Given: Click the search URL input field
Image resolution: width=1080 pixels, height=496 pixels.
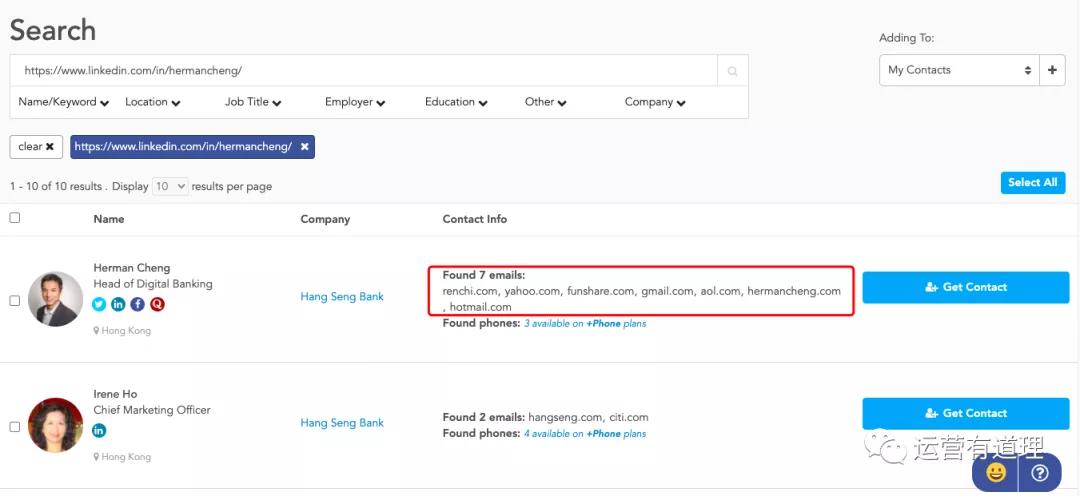Looking at the screenshot, I should [x=364, y=71].
